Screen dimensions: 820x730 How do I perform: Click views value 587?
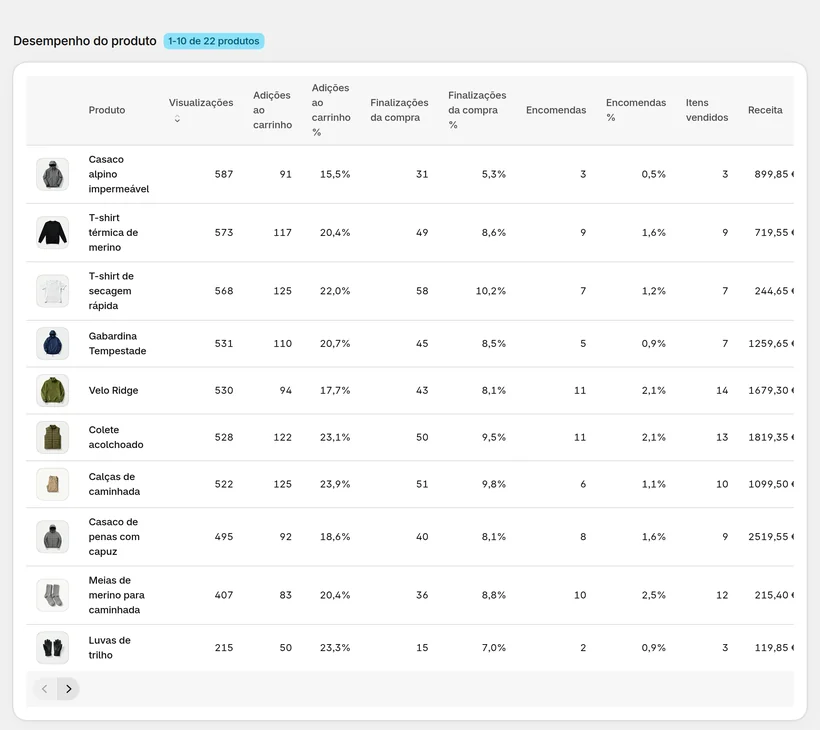pyautogui.click(x=224, y=174)
